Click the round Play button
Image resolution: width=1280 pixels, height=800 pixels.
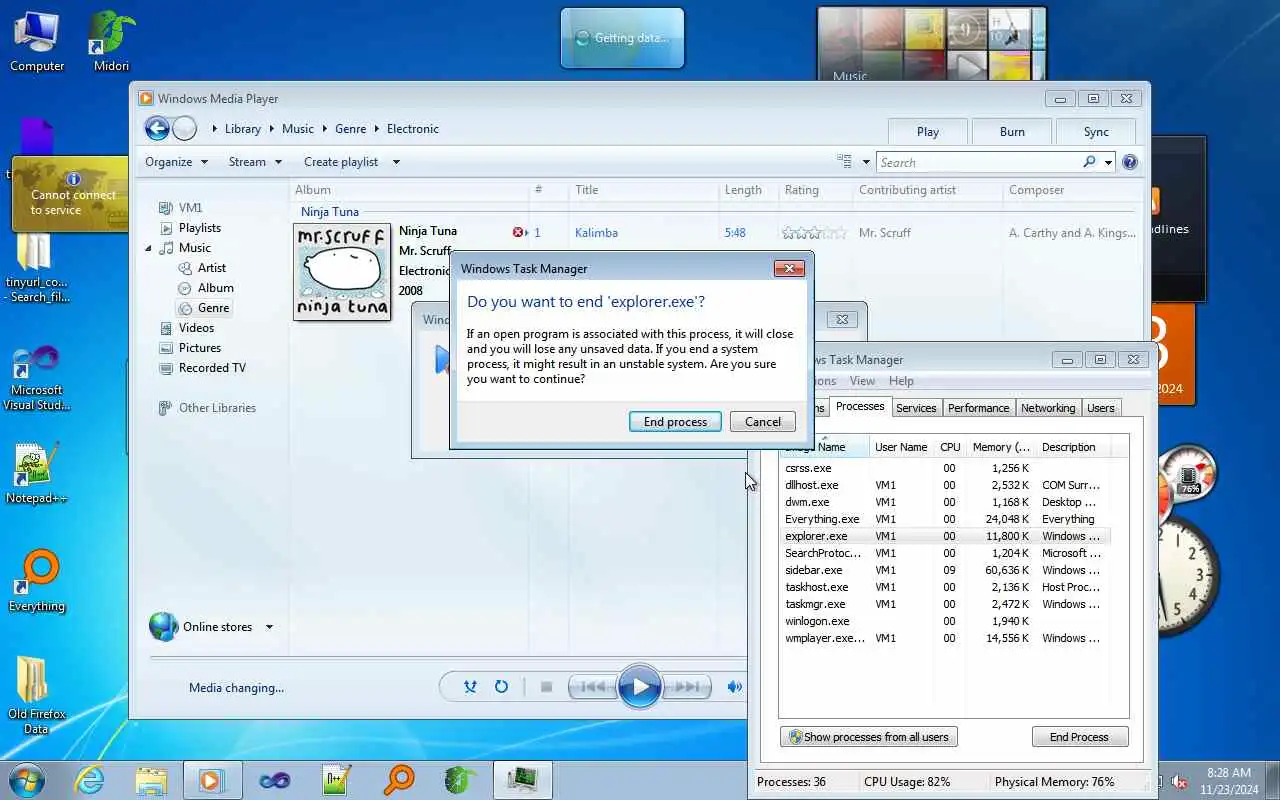640,687
